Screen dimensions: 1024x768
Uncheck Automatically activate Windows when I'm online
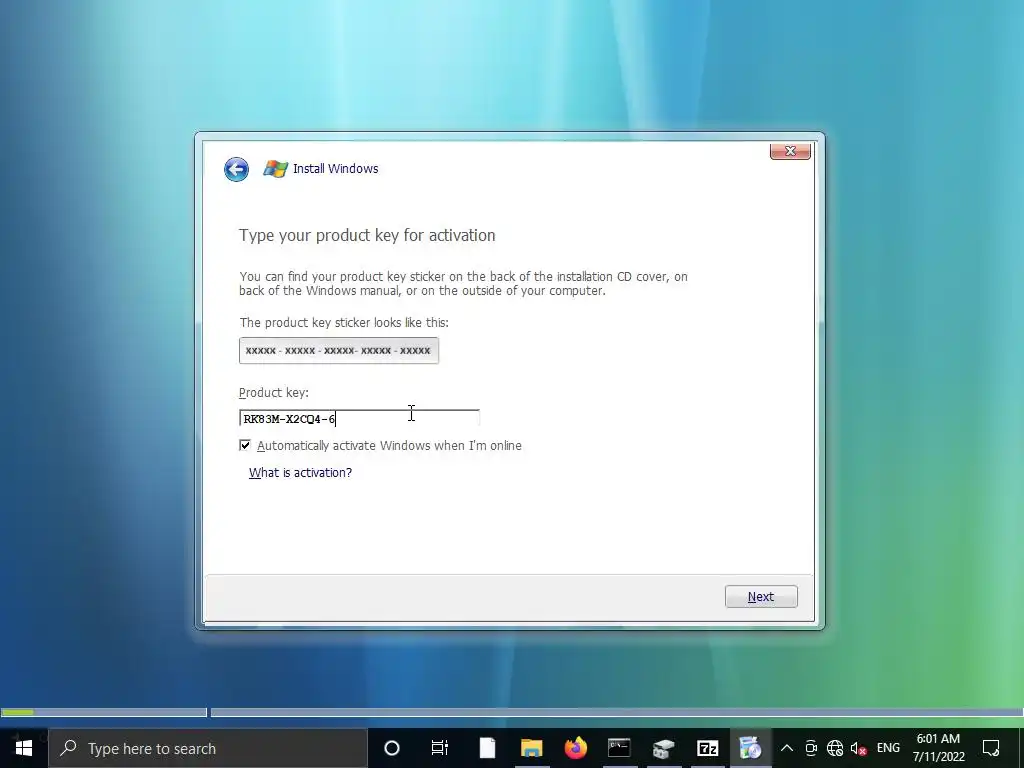coord(245,445)
